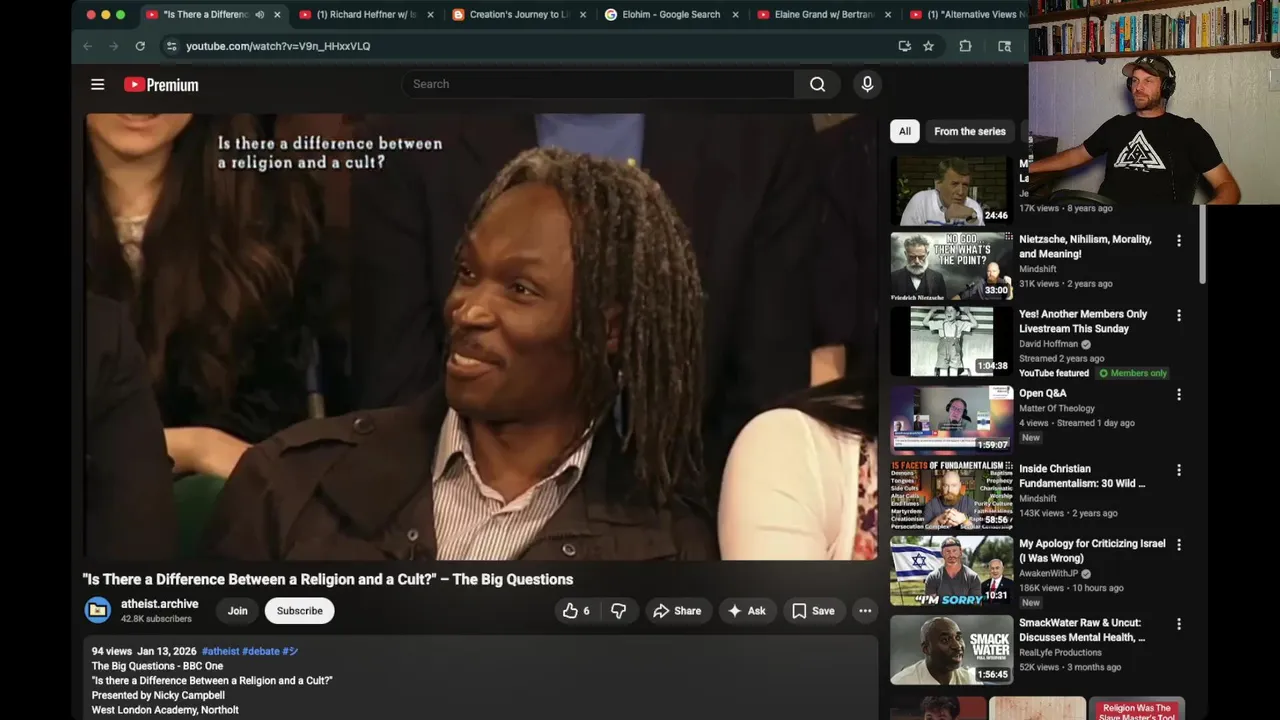Bookmark this page with star icon
The height and width of the screenshot is (720, 1280).
(928, 46)
